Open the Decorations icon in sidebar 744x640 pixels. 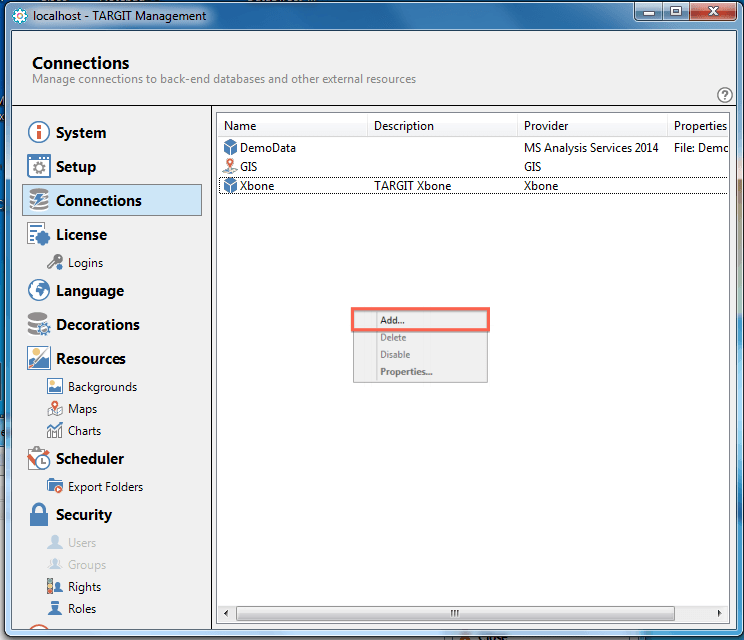[39, 325]
